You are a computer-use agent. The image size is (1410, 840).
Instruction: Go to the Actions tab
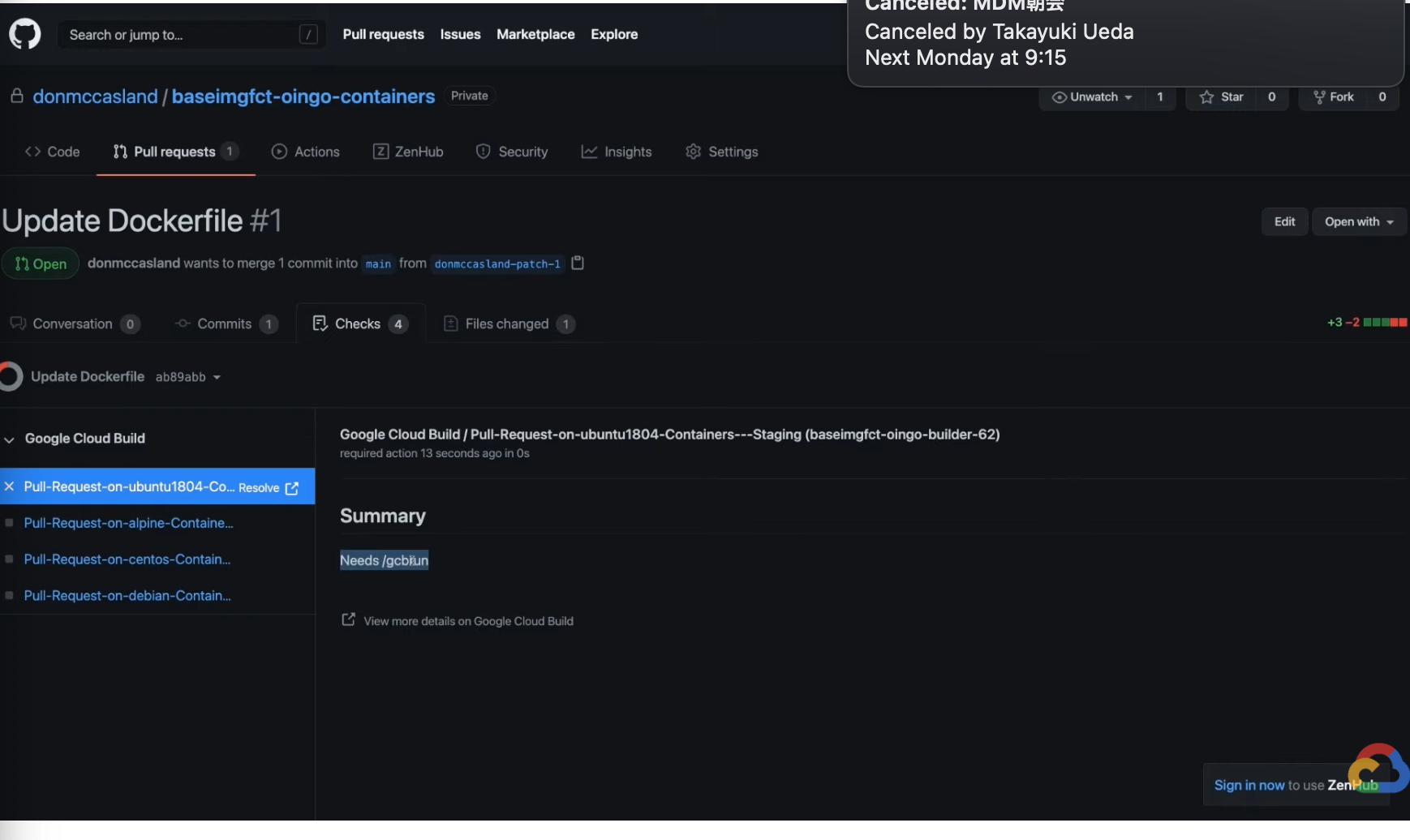point(306,152)
